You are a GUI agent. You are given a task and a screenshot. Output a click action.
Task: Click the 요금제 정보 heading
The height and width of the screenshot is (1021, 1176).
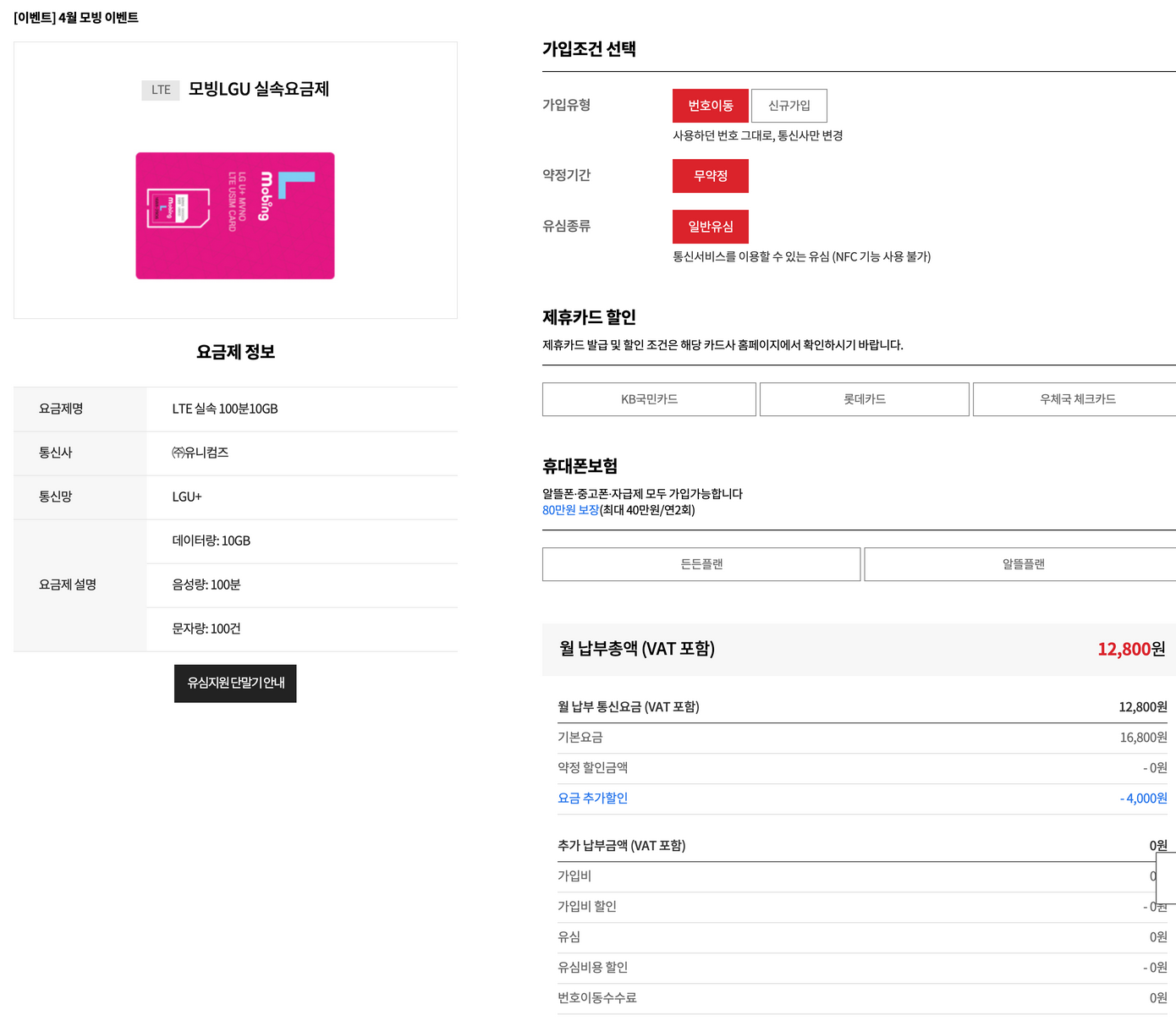pos(235,352)
